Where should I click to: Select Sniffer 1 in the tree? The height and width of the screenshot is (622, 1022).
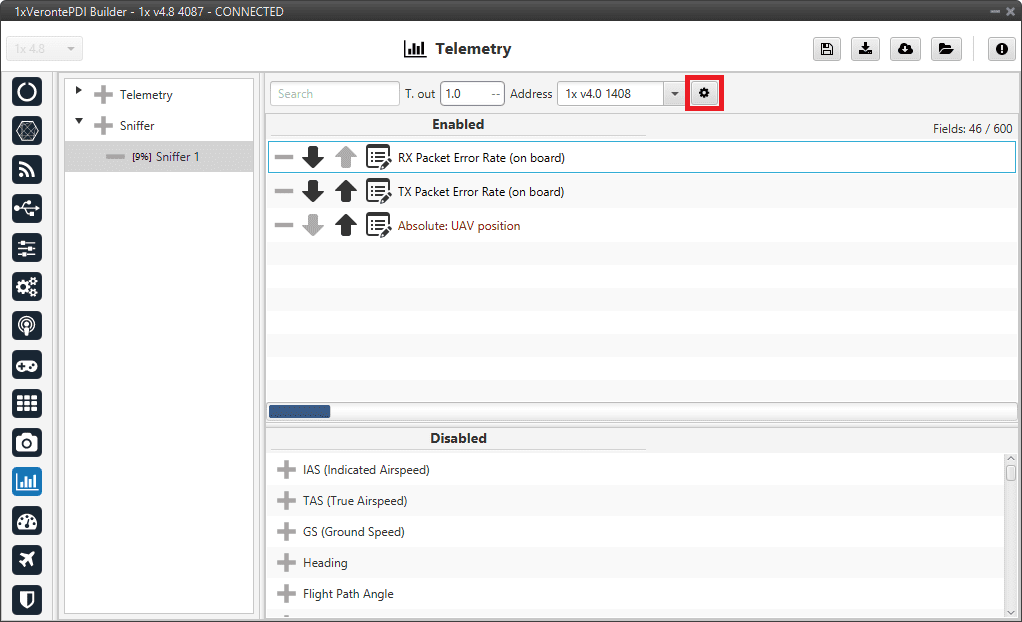(x=167, y=157)
